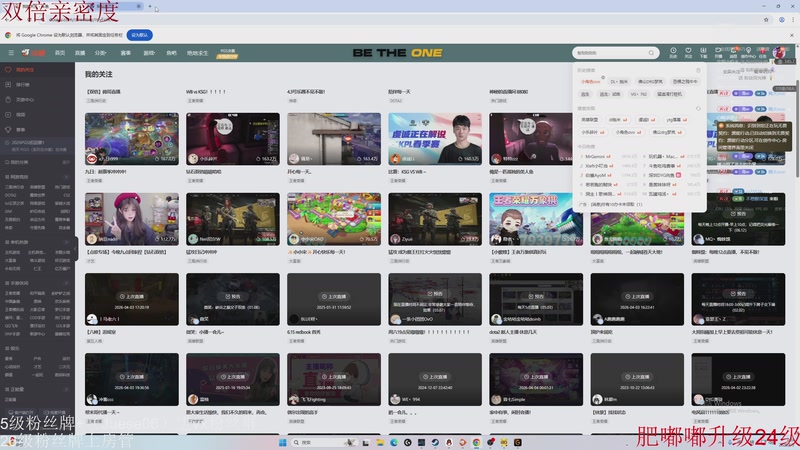
Task: Open the thumbnail of girl in red beret
Action: point(132,219)
